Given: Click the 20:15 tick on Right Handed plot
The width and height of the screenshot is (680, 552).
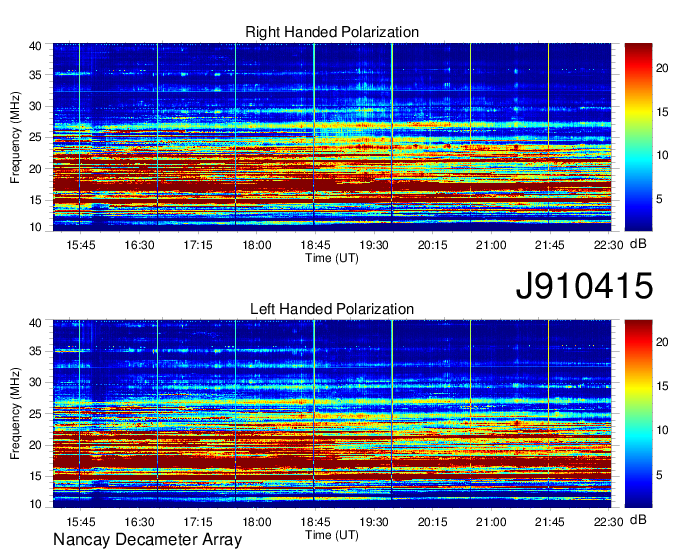Looking at the screenshot, I should click(x=432, y=245).
